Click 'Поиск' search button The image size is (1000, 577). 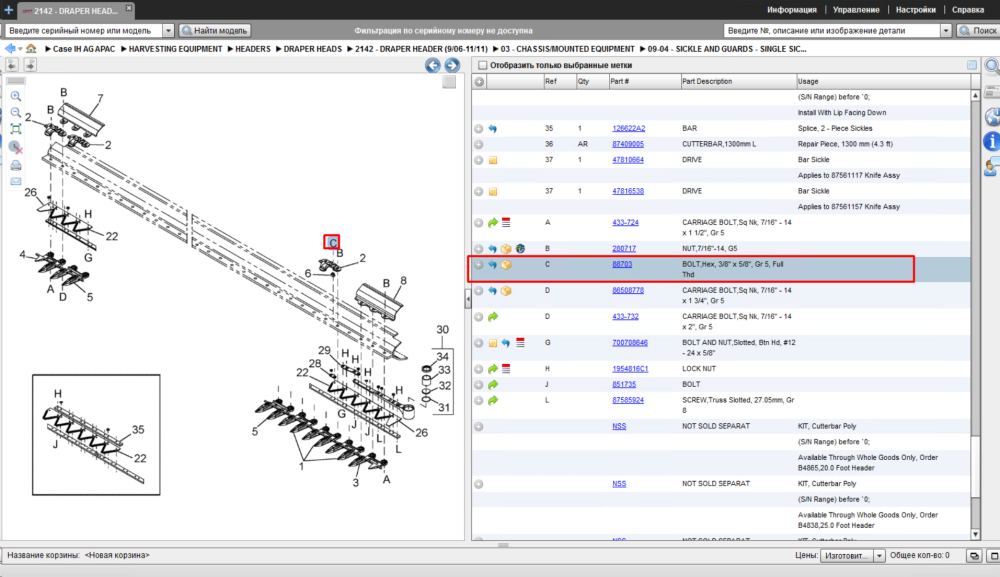point(978,31)
